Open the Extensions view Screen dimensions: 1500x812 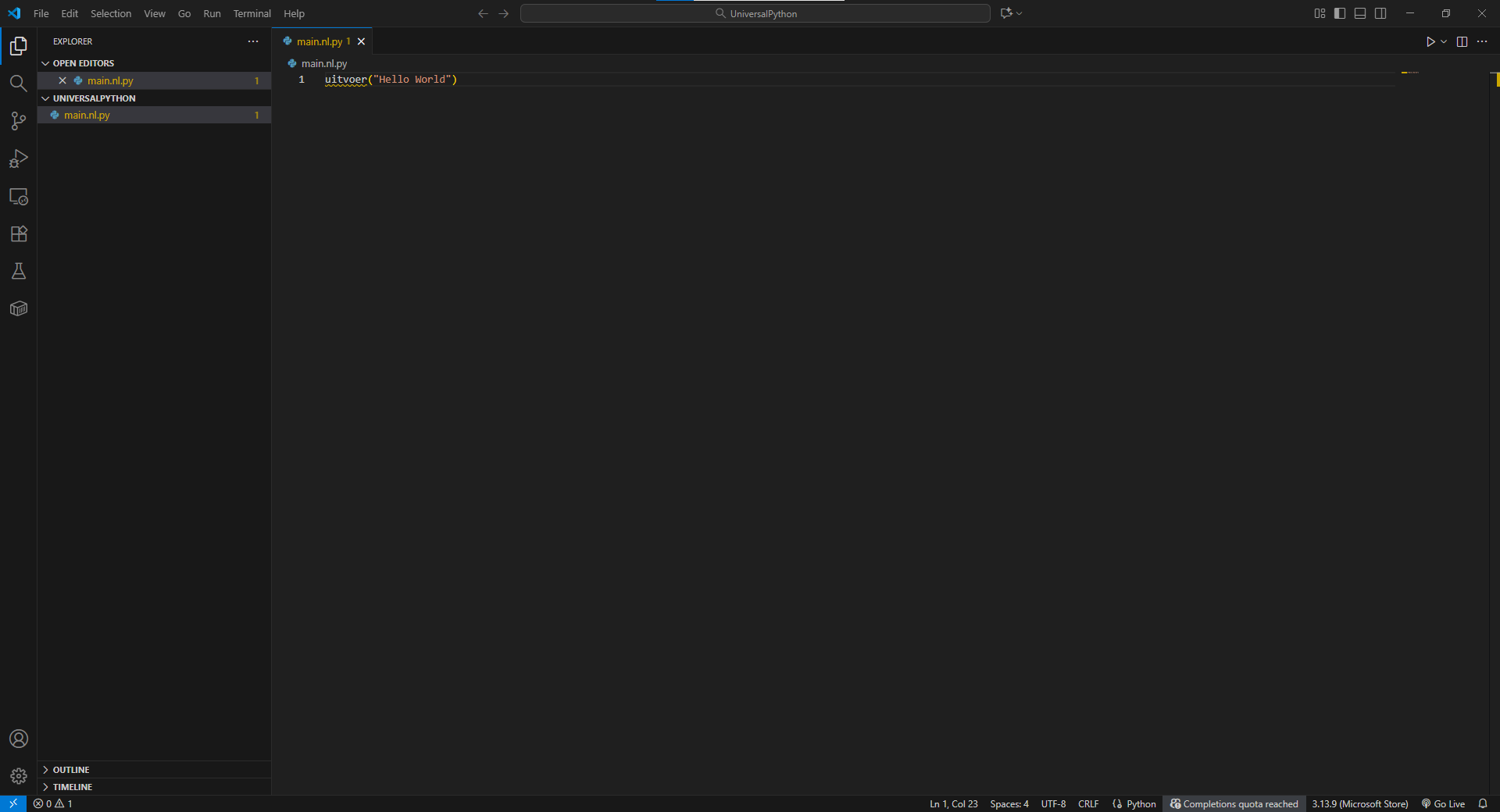[x=18, y=233]
